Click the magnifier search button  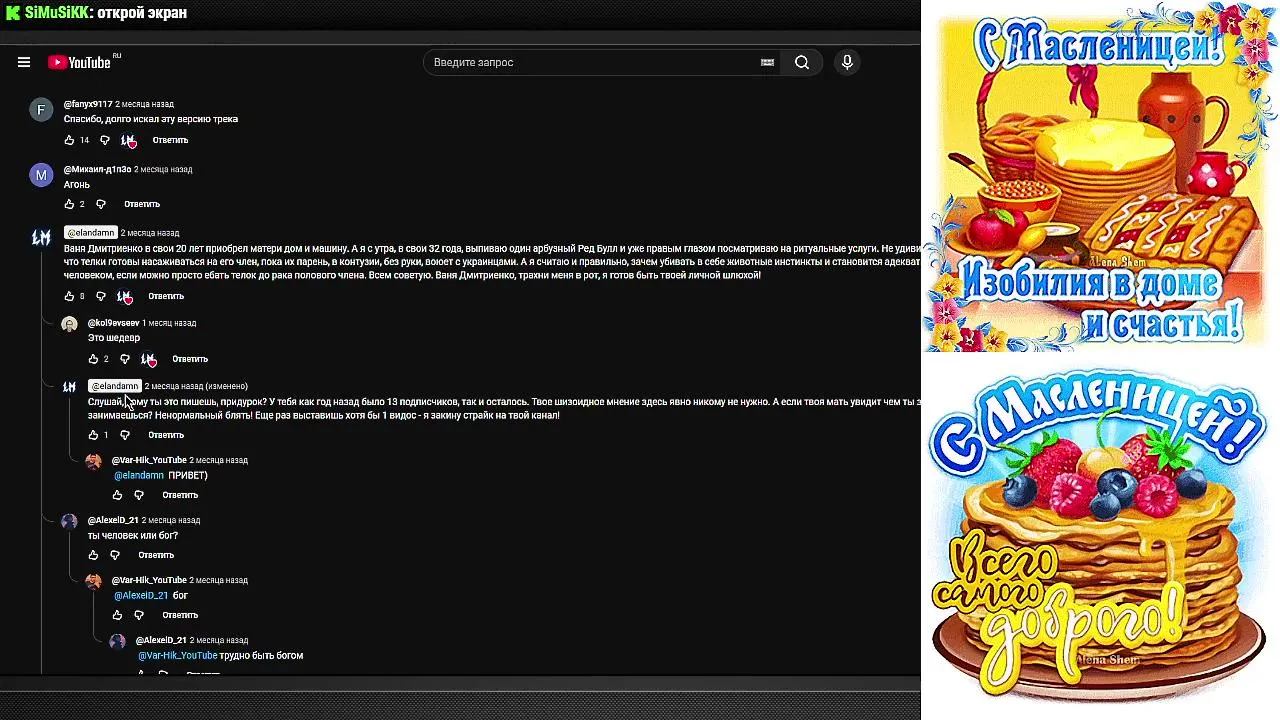[x=802, y=62]
